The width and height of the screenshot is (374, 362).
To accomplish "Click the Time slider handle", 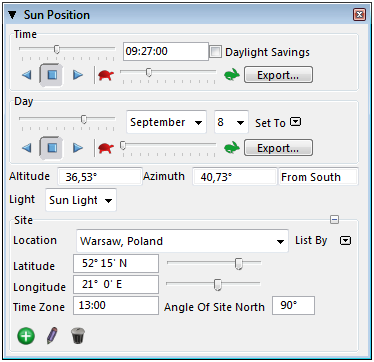I will (x=57, y=50).
